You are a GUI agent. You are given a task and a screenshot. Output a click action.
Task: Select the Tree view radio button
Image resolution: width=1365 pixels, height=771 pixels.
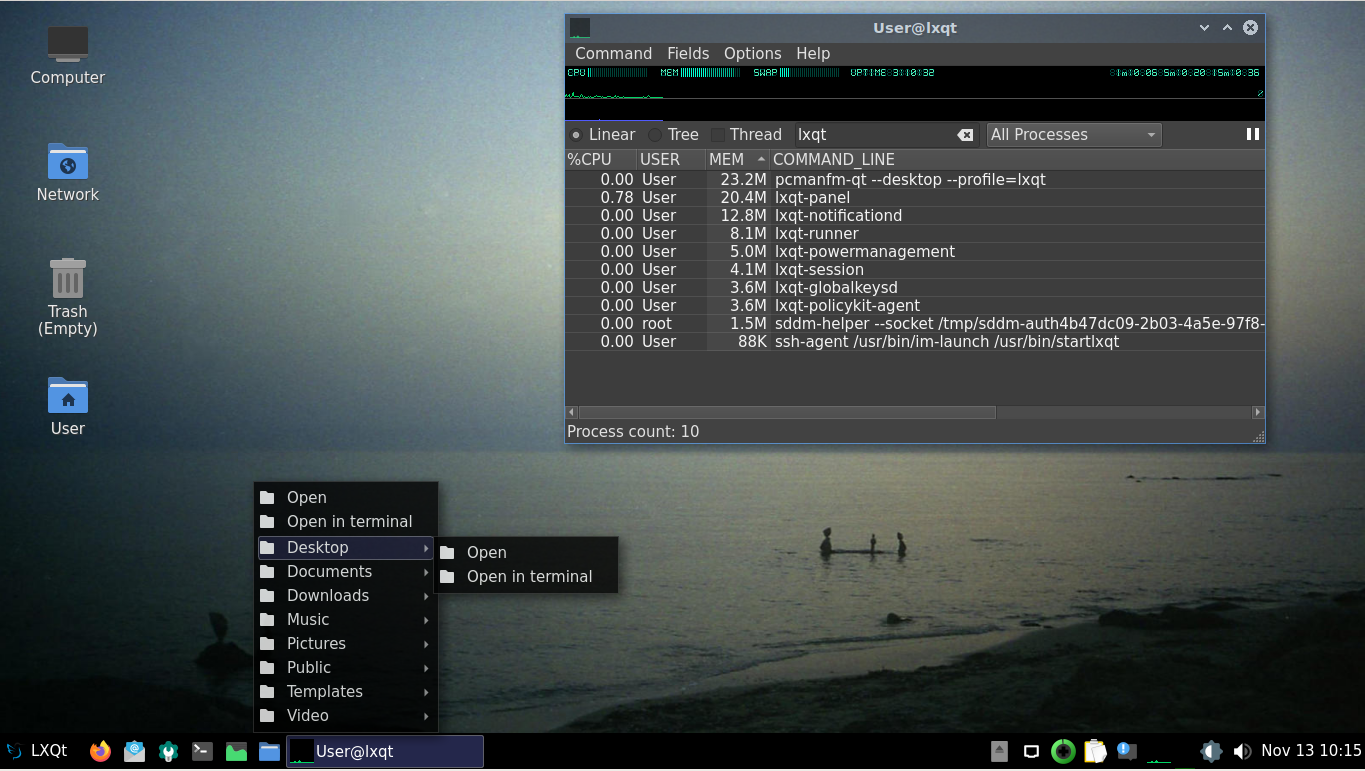point(656,135)
